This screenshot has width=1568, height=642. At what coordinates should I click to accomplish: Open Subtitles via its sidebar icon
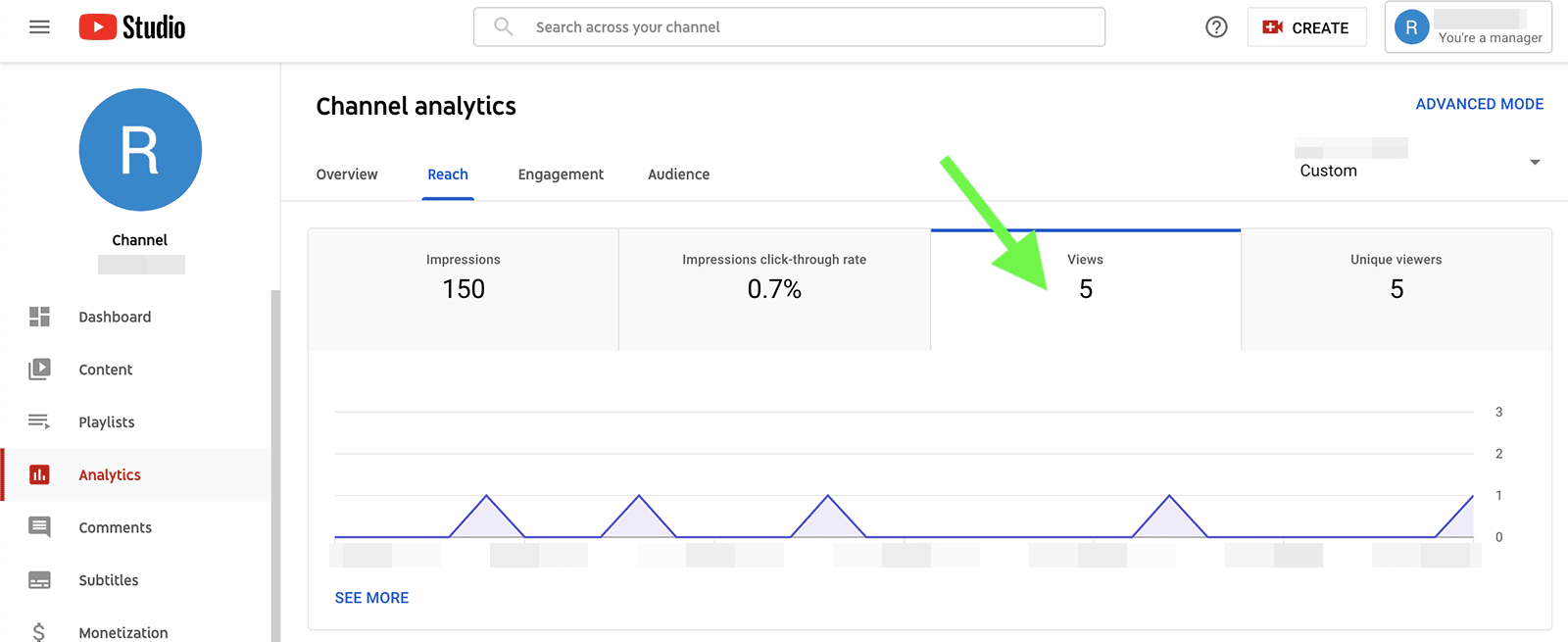click(x=39, y=580)
